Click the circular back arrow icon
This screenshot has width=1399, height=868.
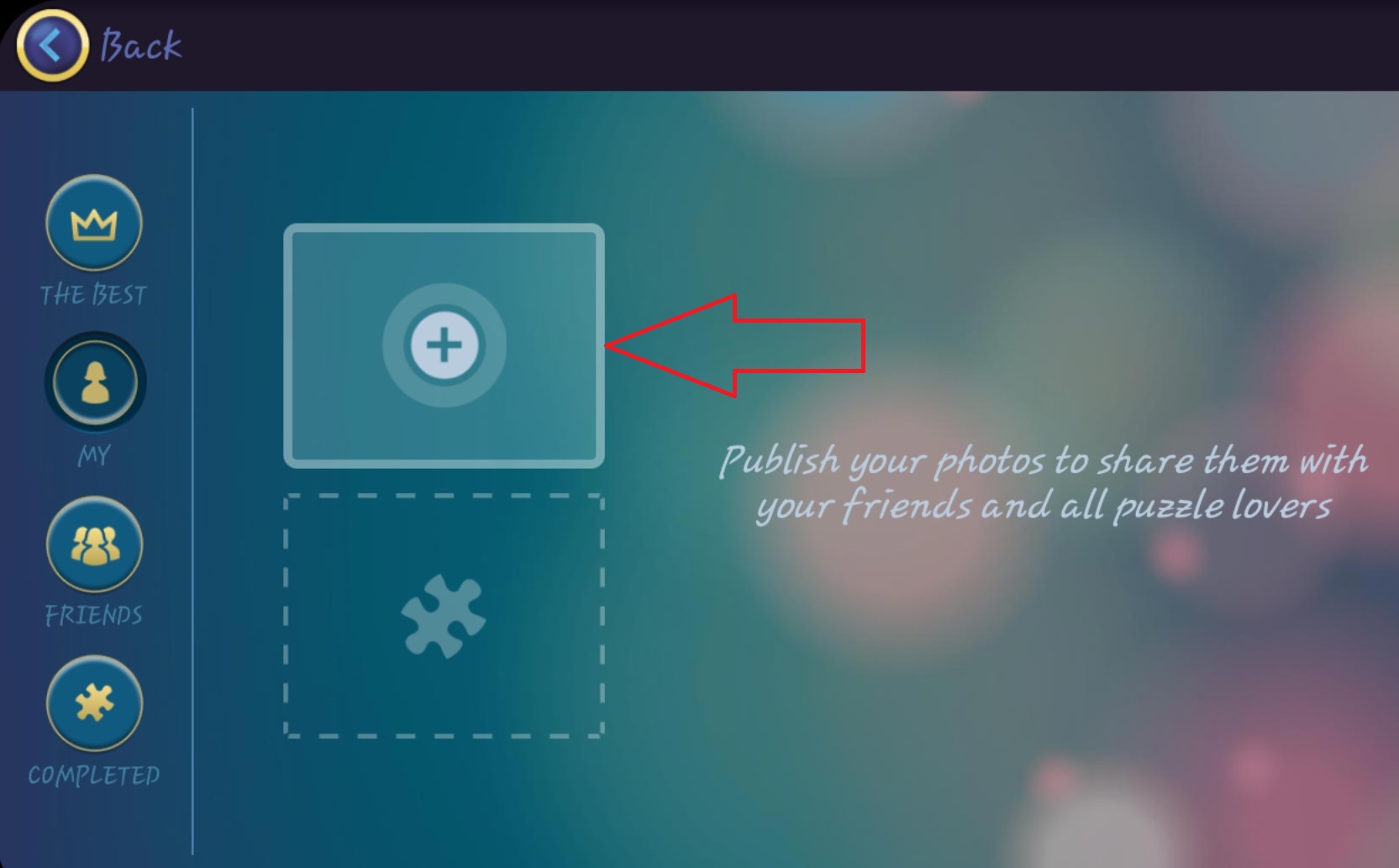pyautogui.click(x=52, y=45)
